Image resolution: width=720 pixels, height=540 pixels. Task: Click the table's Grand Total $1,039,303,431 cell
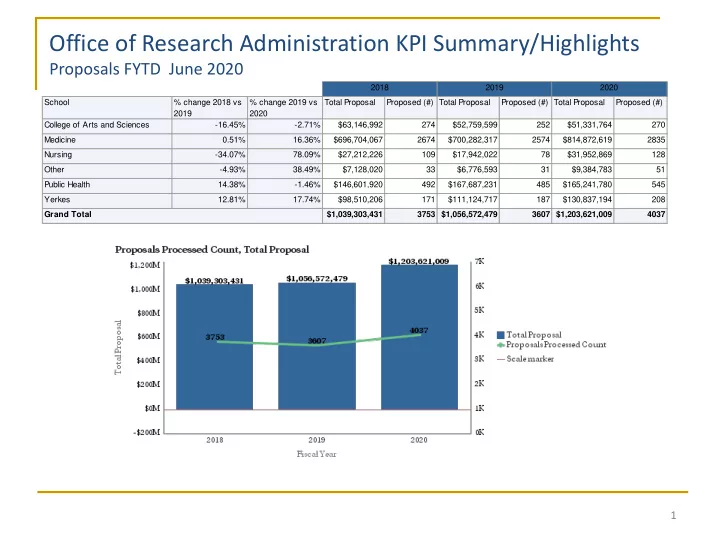(354, 214)
